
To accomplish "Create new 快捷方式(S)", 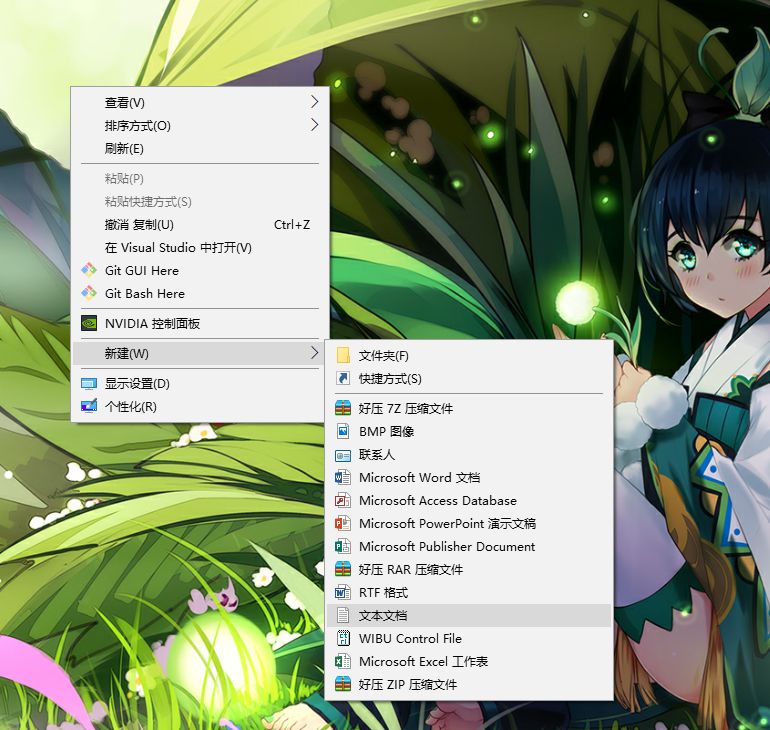I will tap(469, 379).
